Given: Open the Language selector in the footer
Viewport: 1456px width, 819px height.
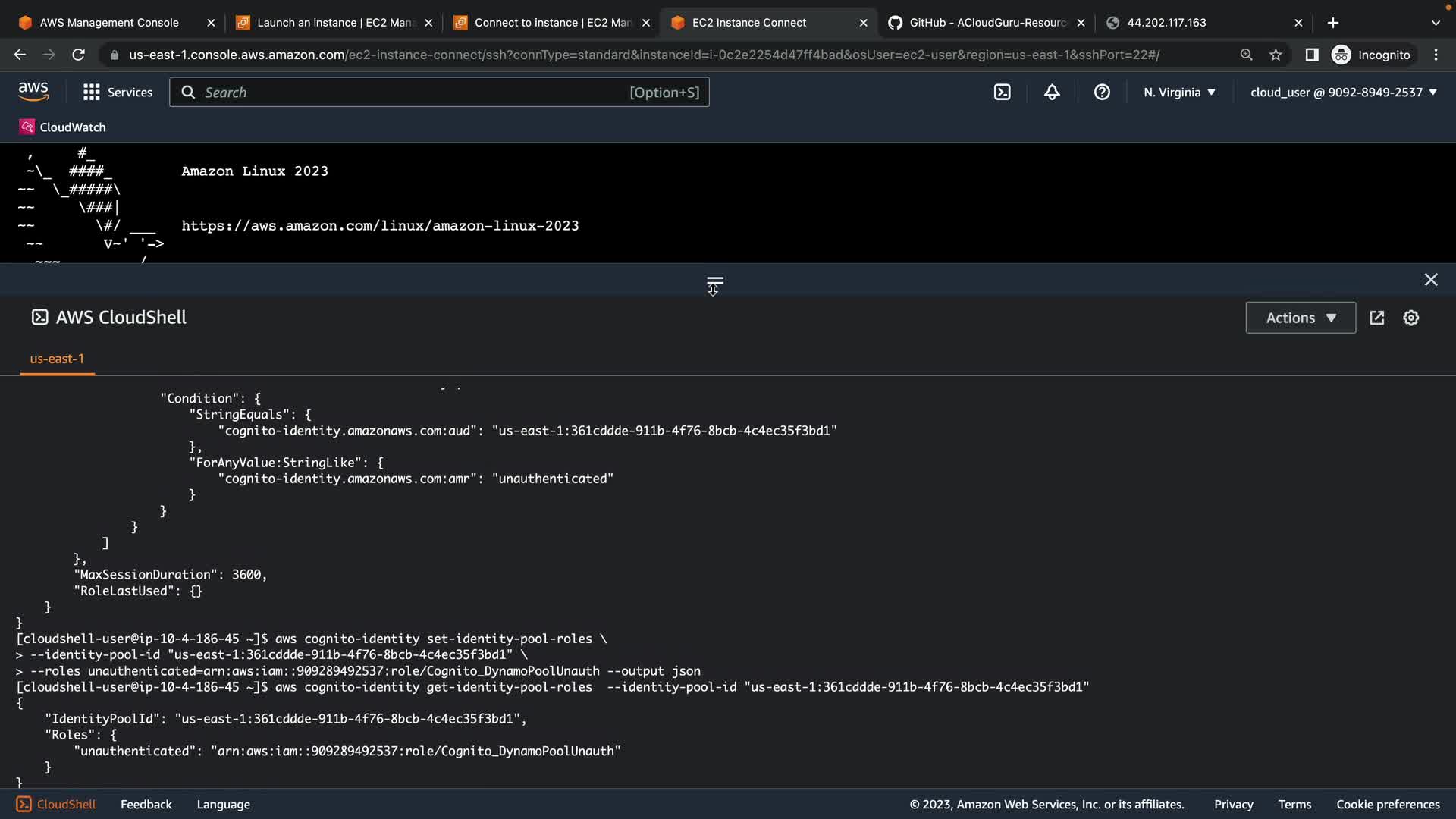Looking at the screenshot, I should click(223, 805).
